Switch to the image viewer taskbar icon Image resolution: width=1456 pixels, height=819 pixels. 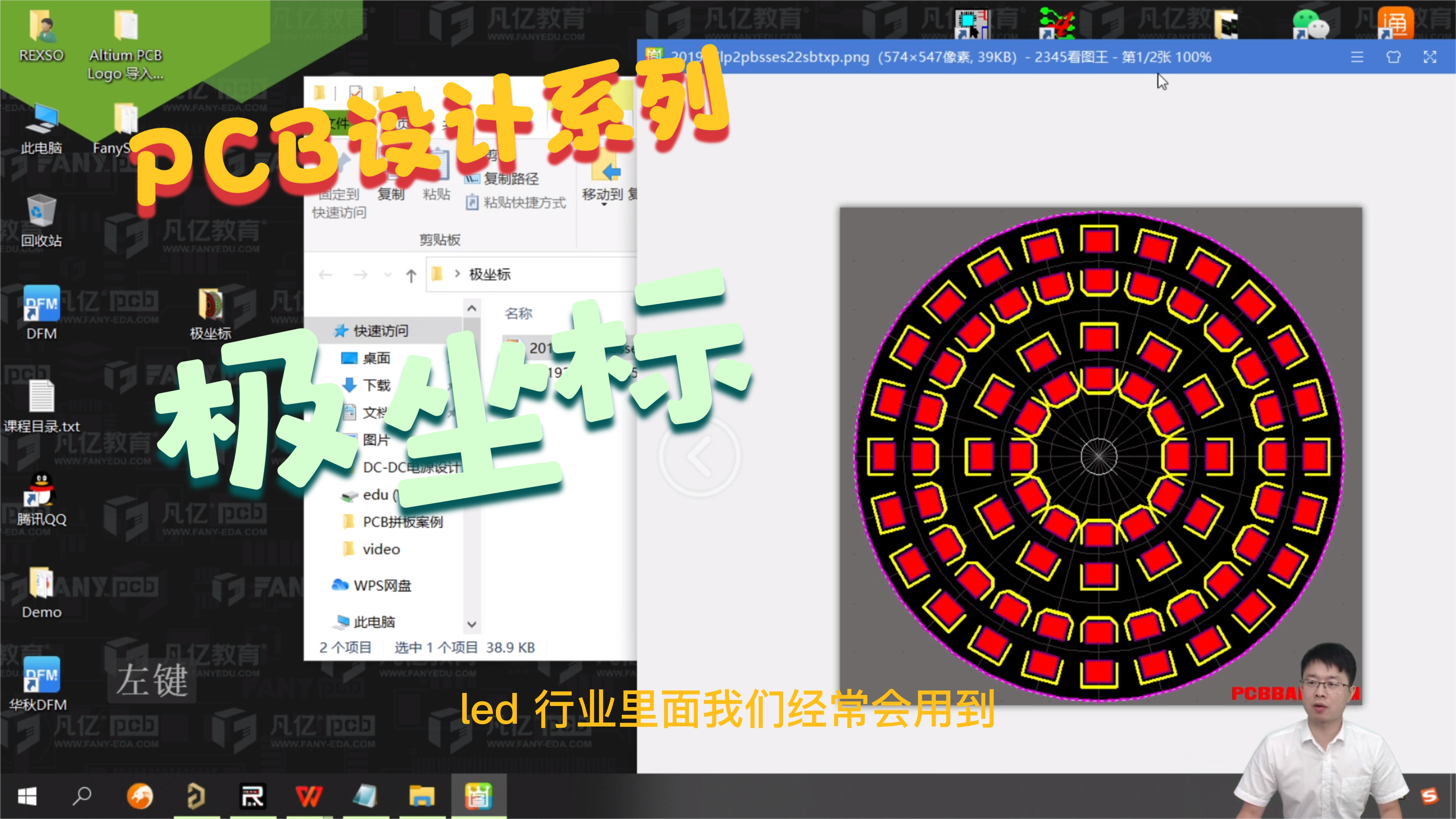click(478, 796)
